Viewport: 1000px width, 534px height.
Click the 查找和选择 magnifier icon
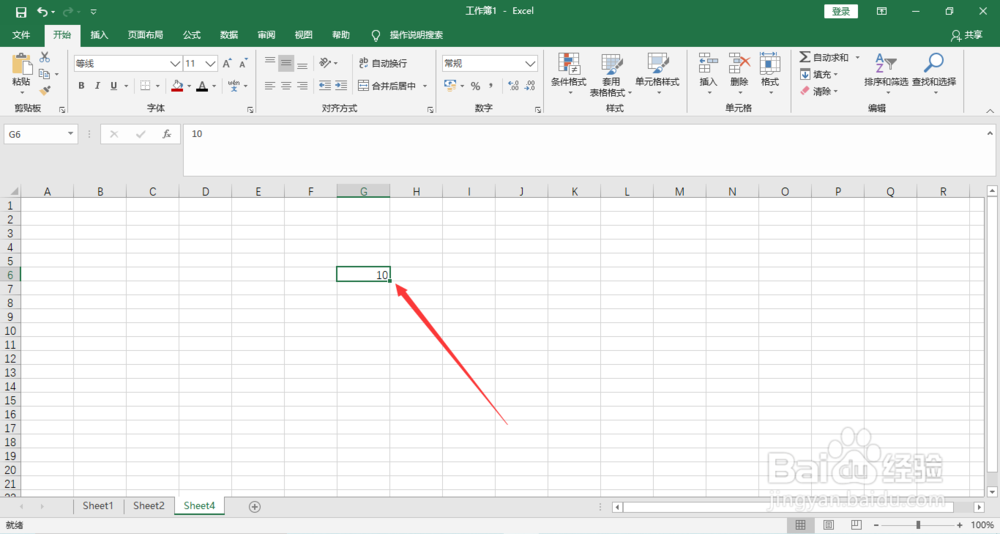pyautogui.click(x=934, y=63)
